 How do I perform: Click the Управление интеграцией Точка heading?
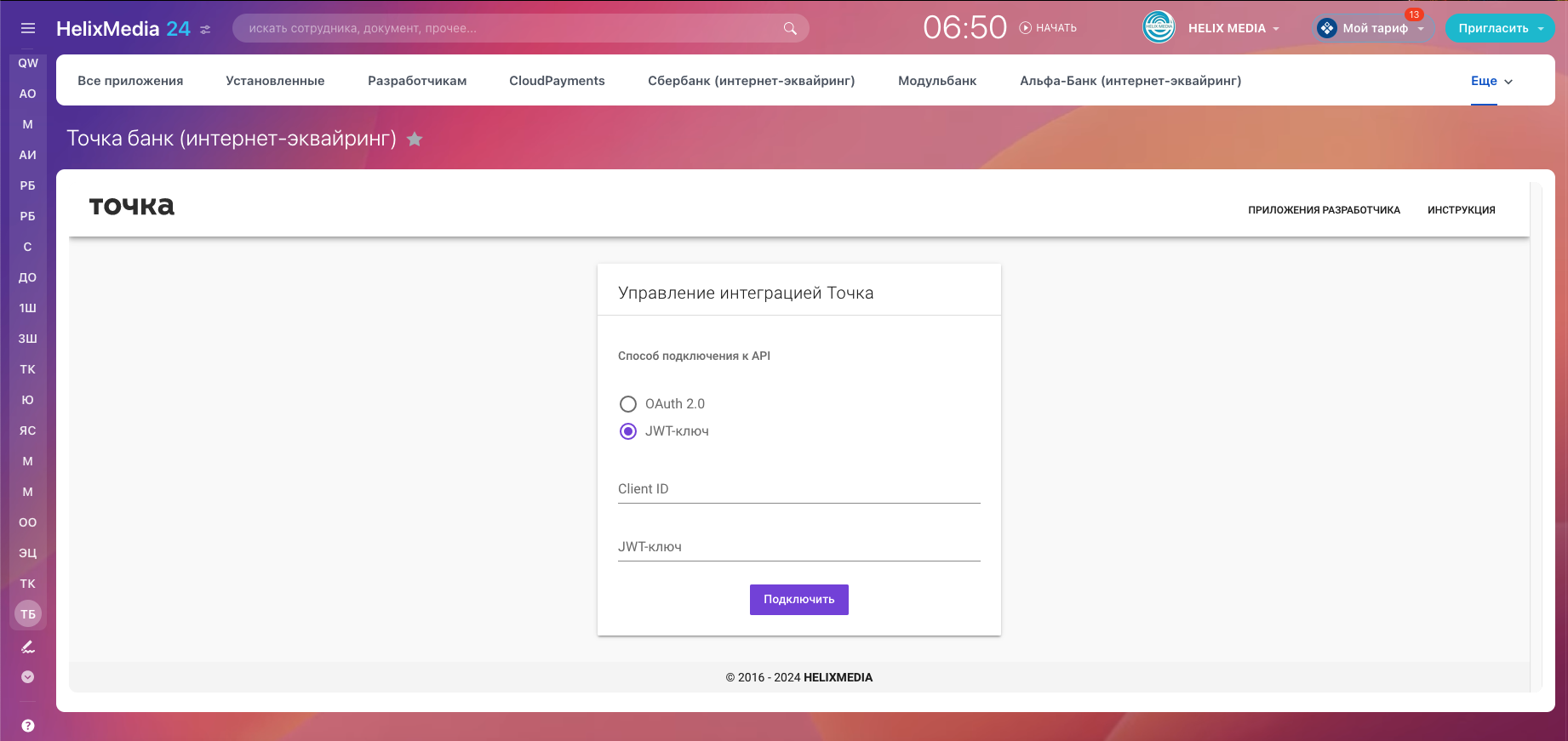(746, 293)
